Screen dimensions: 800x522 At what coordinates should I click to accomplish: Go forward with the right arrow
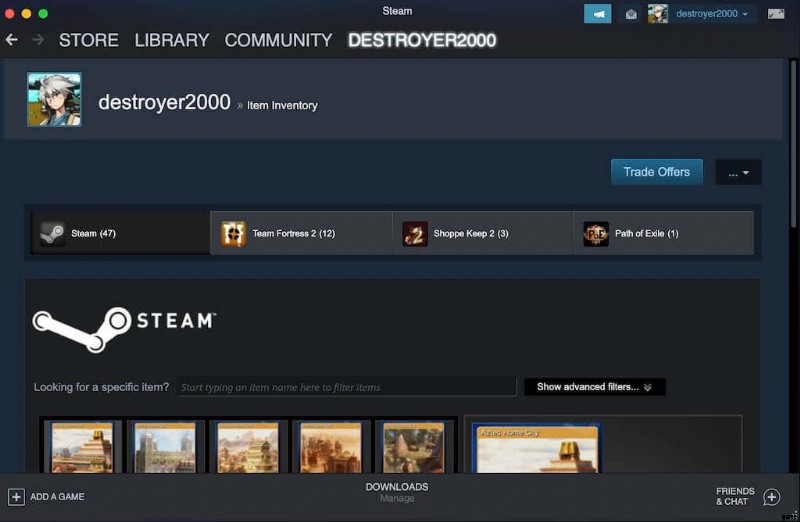pos(38,40)
